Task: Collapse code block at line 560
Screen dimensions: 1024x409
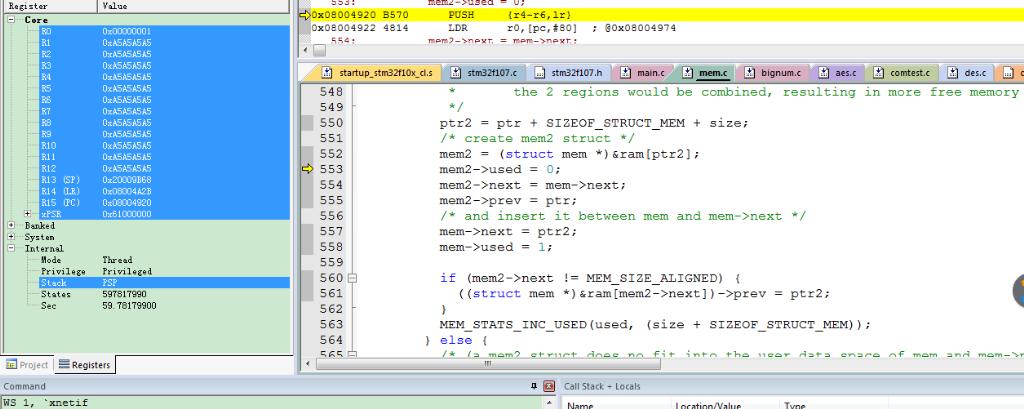Action: (x=353, y=278)
